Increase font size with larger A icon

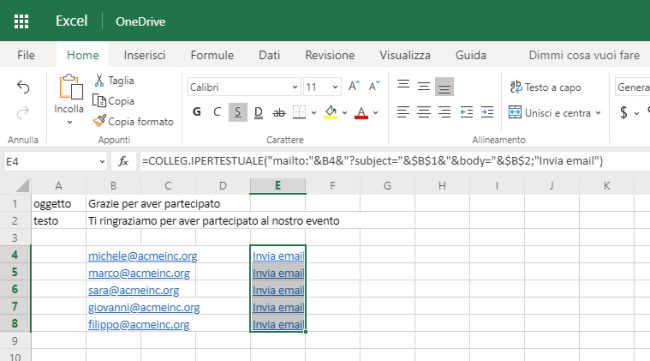(x=354, y=86)
